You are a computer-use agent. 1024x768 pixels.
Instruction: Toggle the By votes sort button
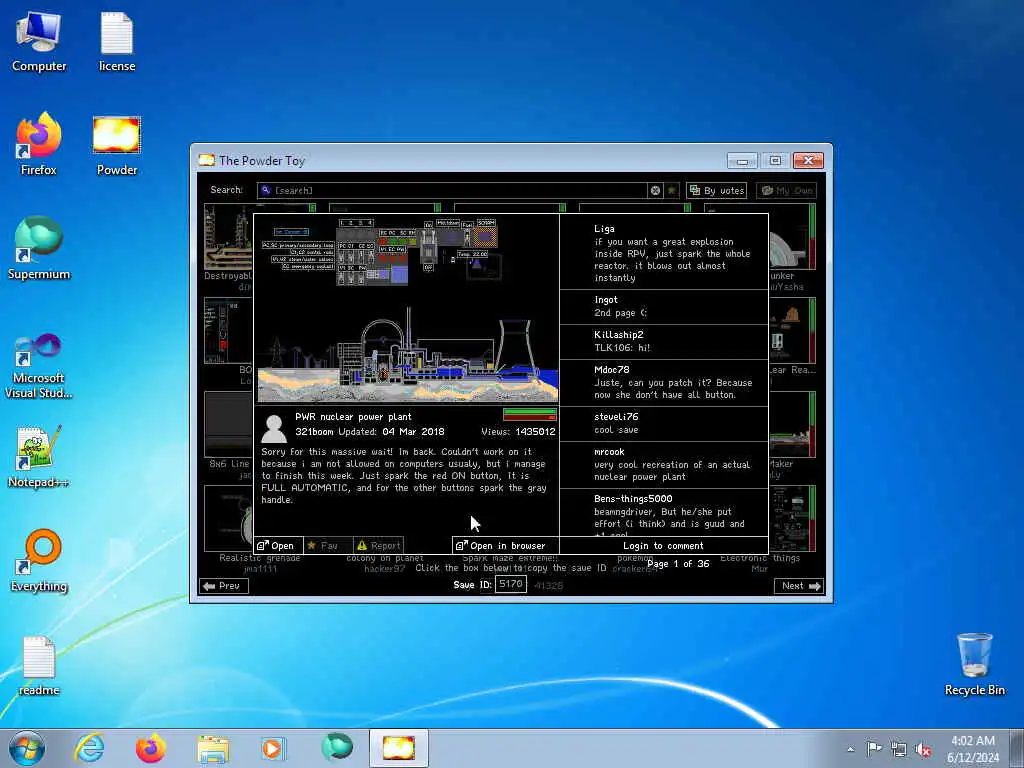coord(716,190)
